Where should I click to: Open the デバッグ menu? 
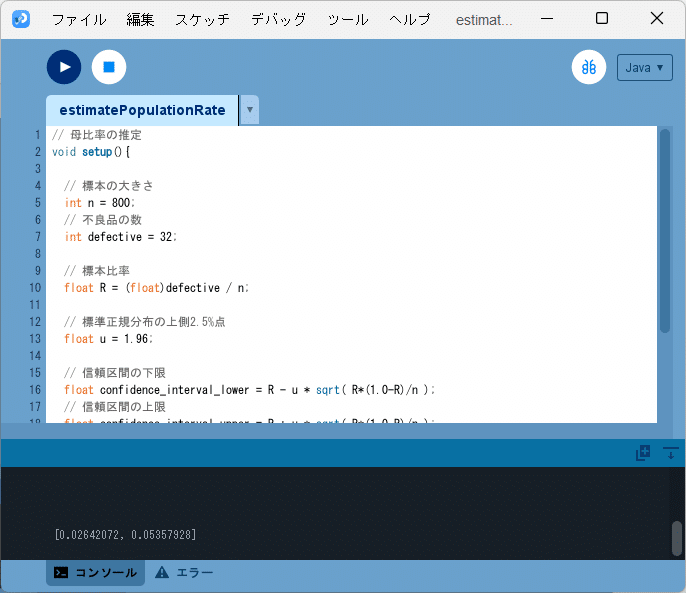[278, 20]
